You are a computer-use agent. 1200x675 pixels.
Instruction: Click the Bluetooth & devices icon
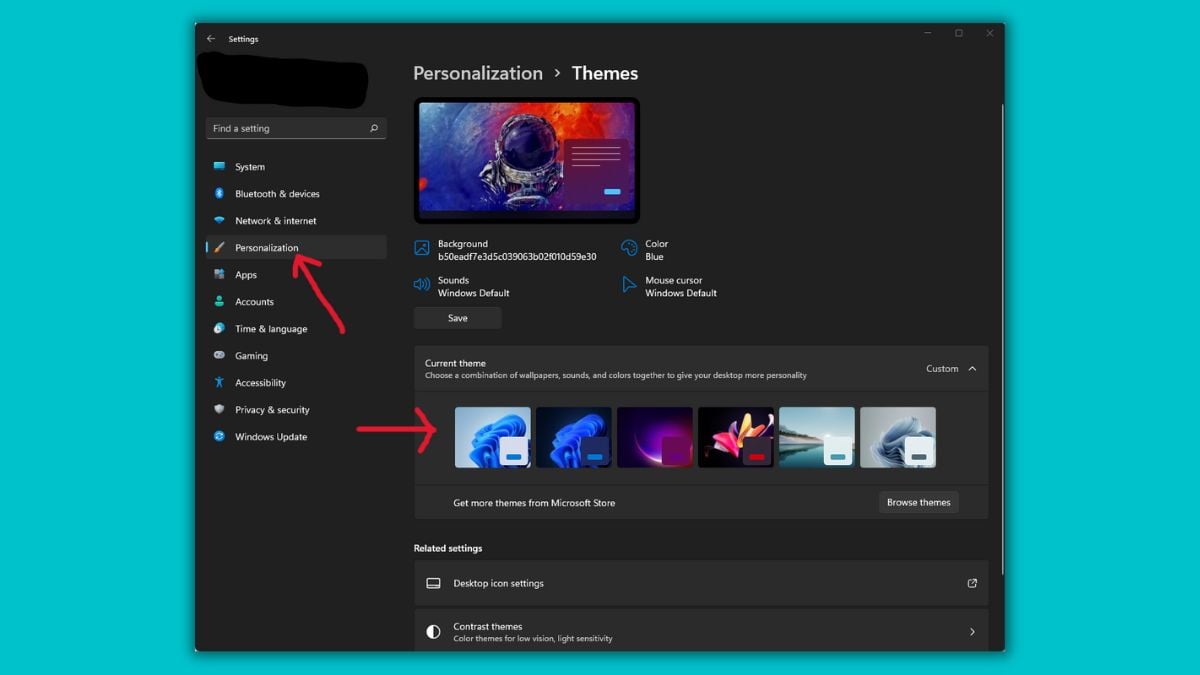[219, 193]
